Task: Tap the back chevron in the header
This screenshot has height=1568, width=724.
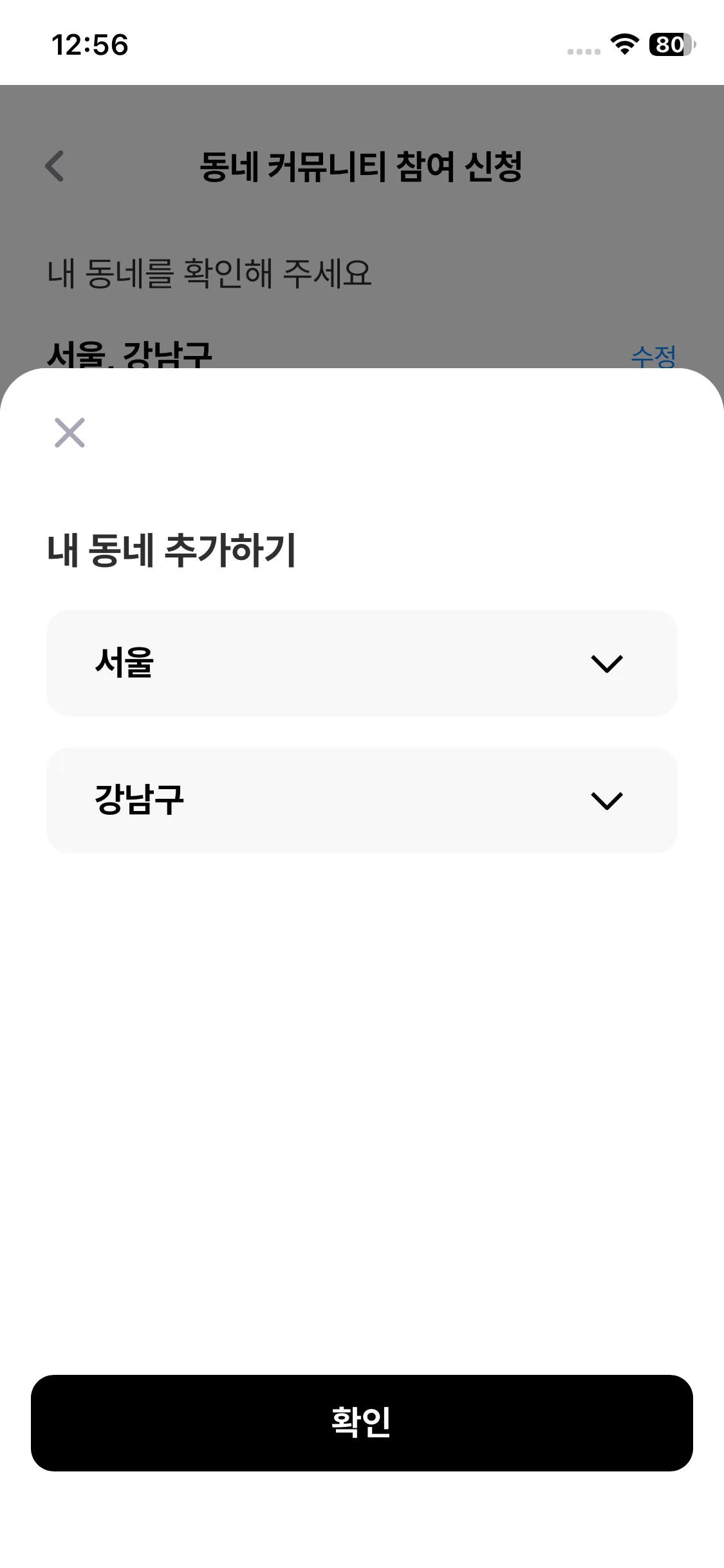Action: point(55,166)
